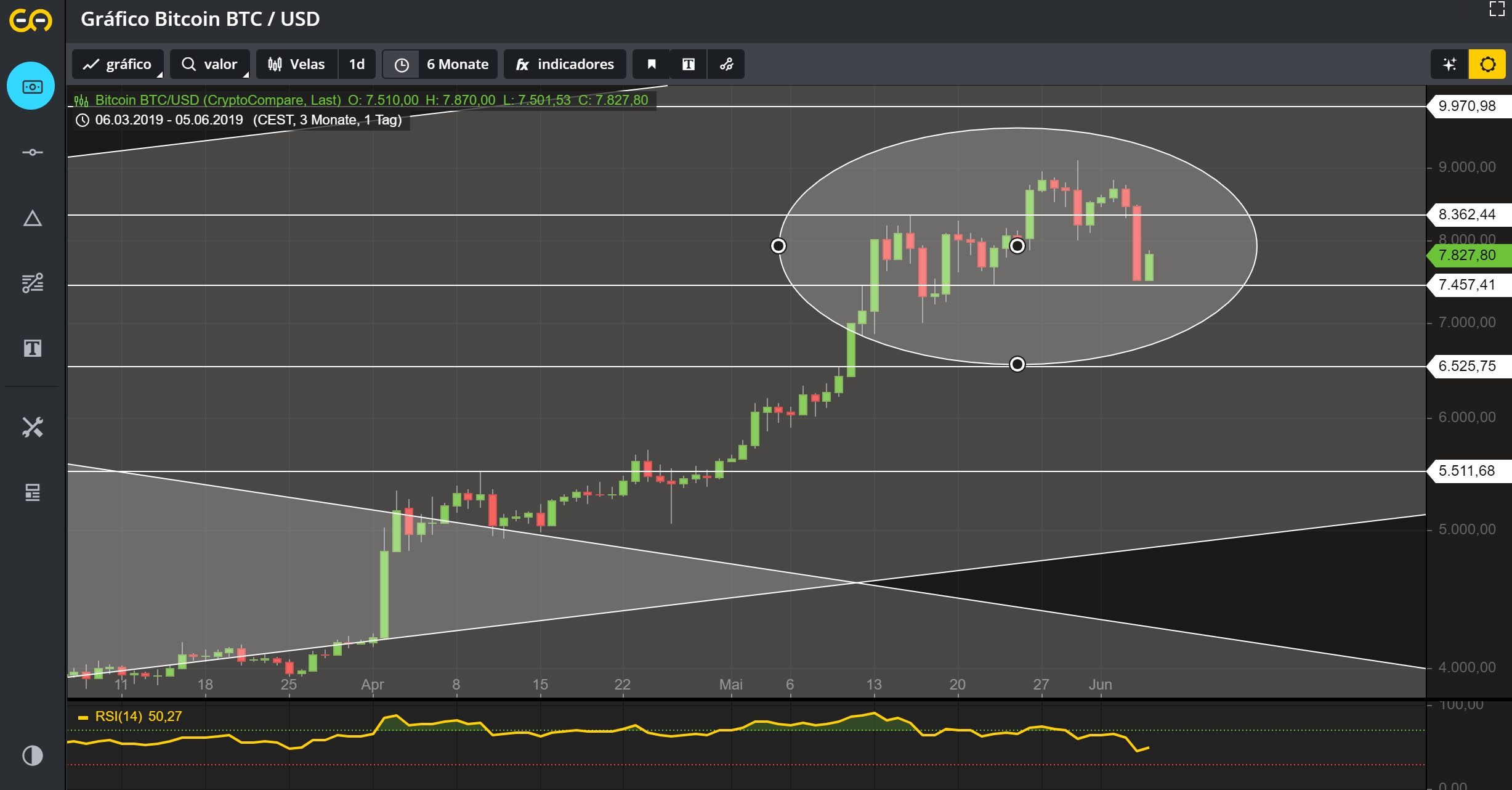The height and width of the screenshot is (790, 1512).
Task: Open the Fibonacci lines tool in sidebar
Action: coord(32,283)
